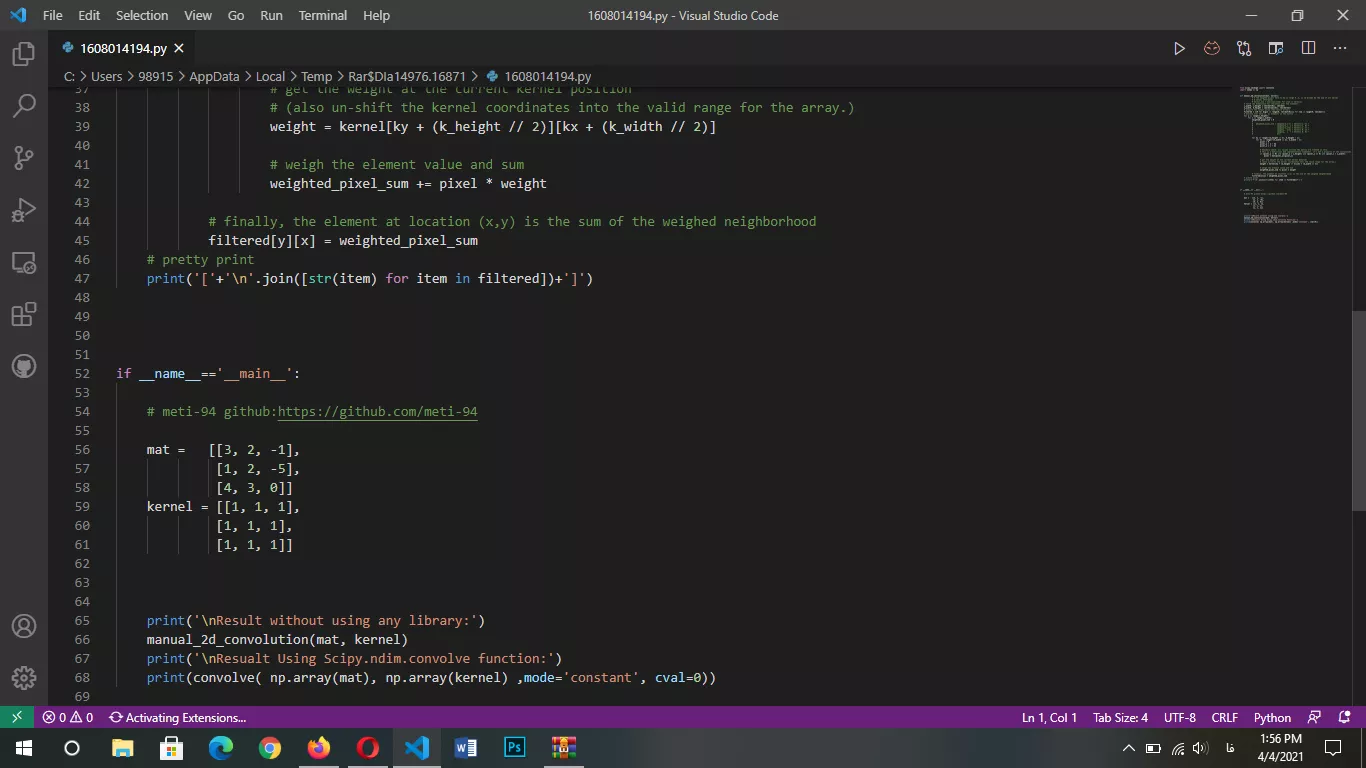
Task: Change indentation via Tab Size: 4
Action: point(1120,717)
